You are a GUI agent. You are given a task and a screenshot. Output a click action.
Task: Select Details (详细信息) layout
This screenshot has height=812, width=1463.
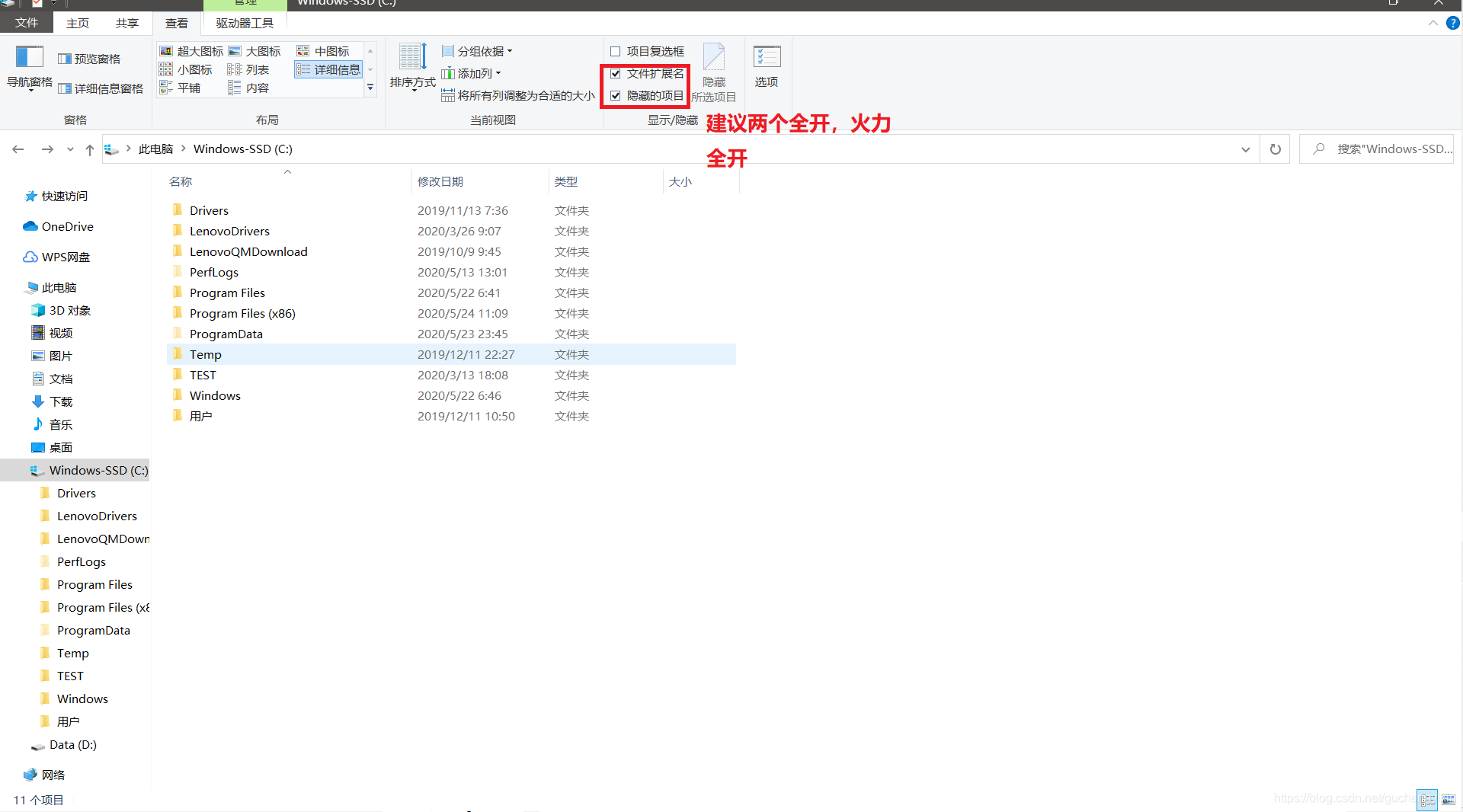coord(328,69)
